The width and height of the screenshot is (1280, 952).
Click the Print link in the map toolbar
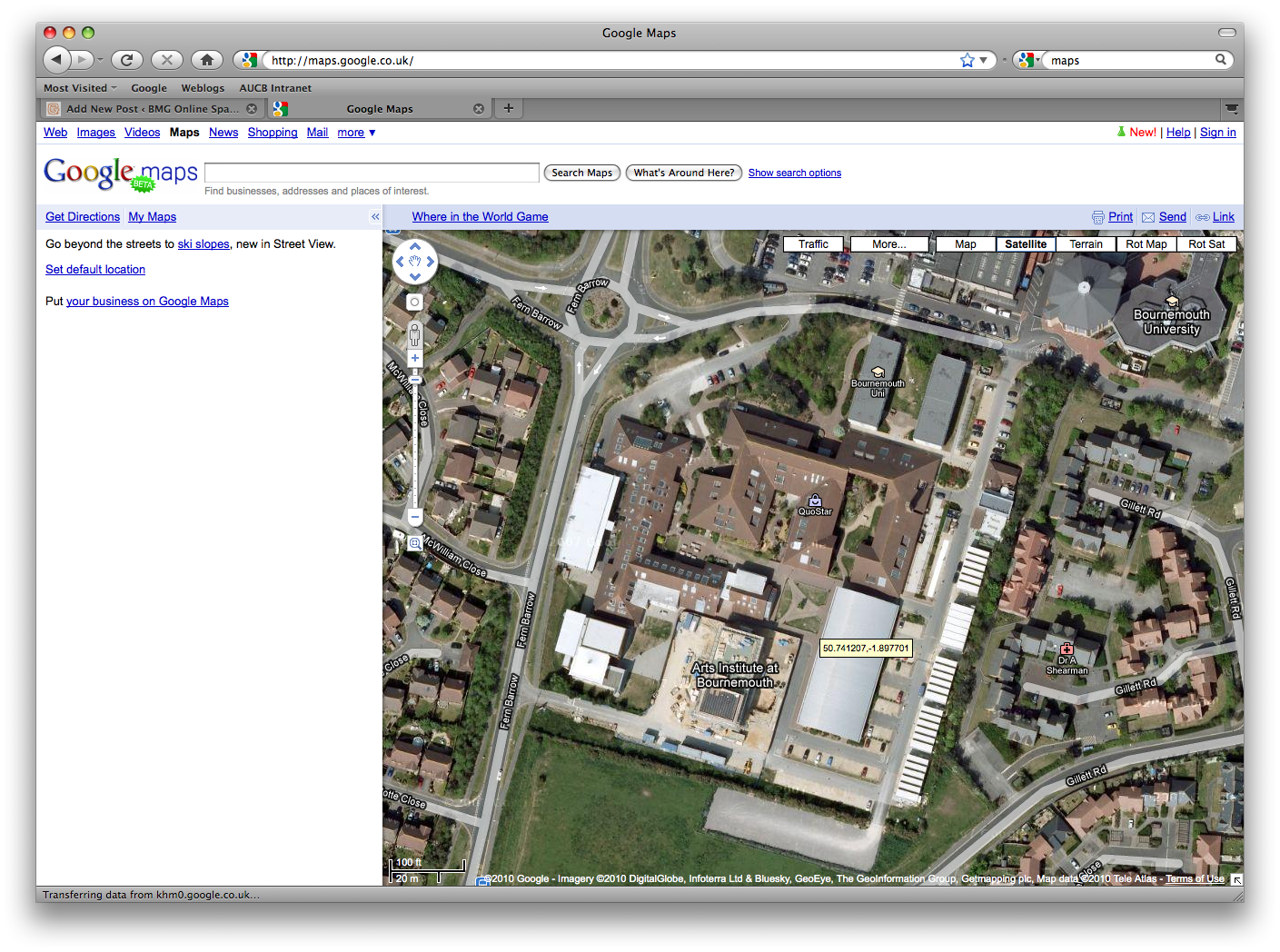[x=1120, y=217]
